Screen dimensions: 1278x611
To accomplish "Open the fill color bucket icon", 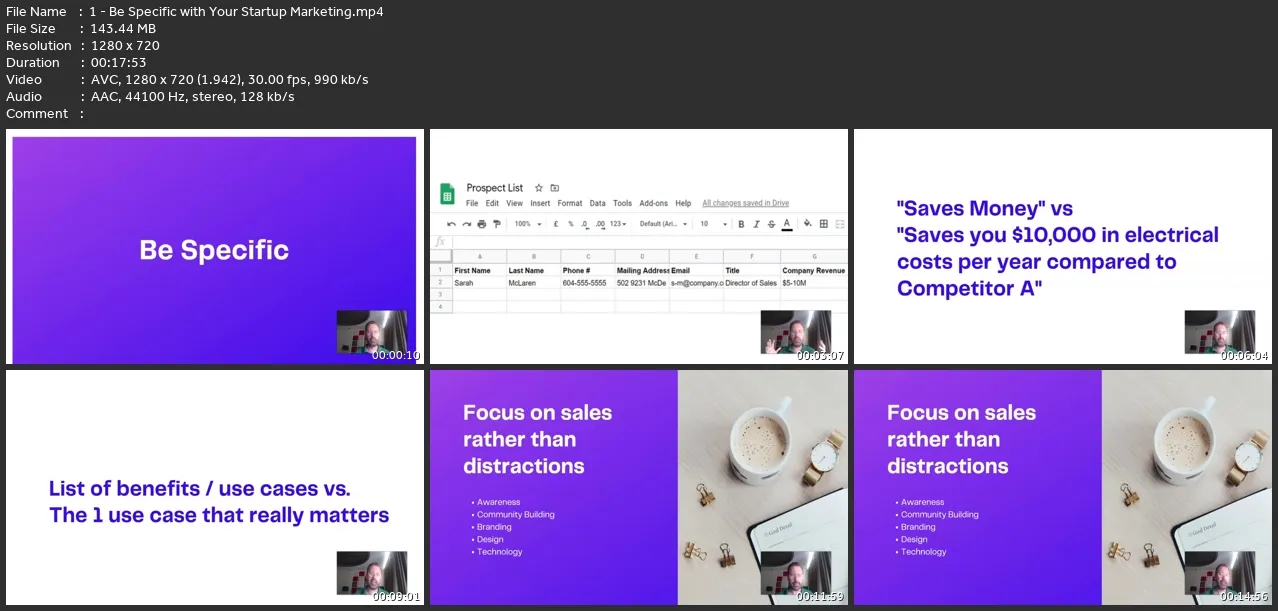I will tap(808, 223).
